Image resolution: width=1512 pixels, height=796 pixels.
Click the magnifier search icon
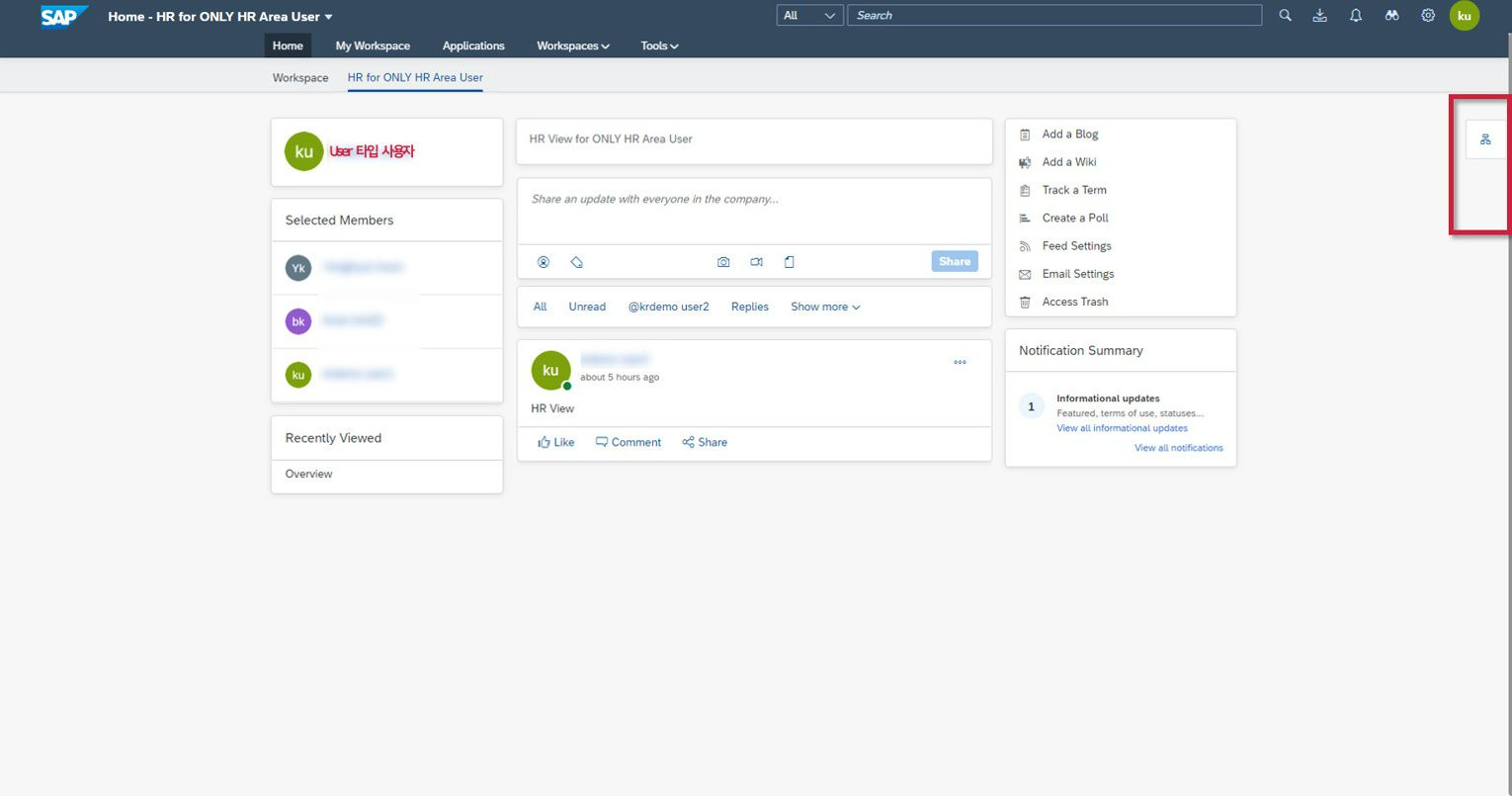click(1285, 16)
